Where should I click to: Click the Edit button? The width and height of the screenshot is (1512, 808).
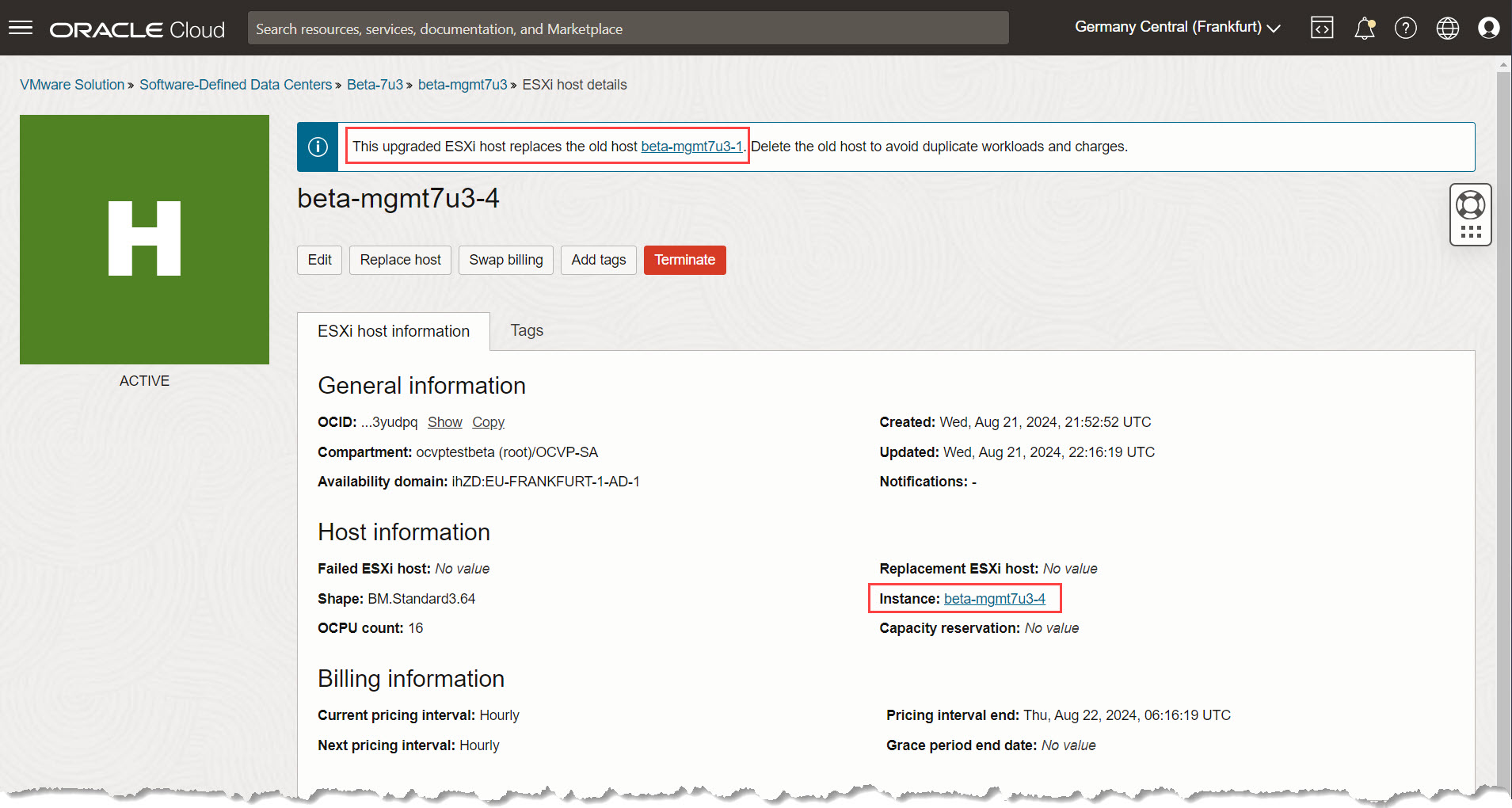point(319,260)
